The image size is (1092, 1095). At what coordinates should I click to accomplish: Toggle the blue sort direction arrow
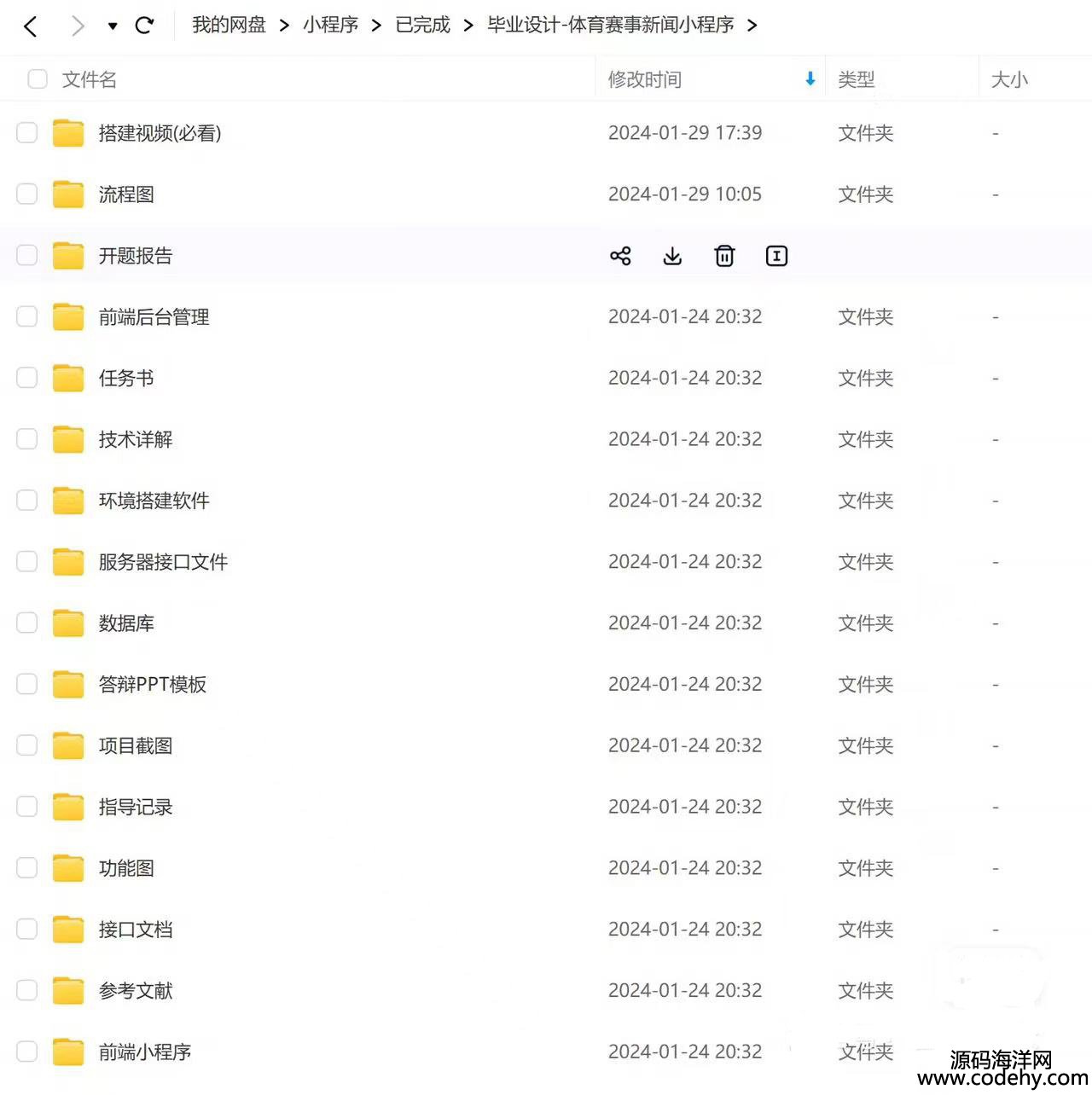810,79
